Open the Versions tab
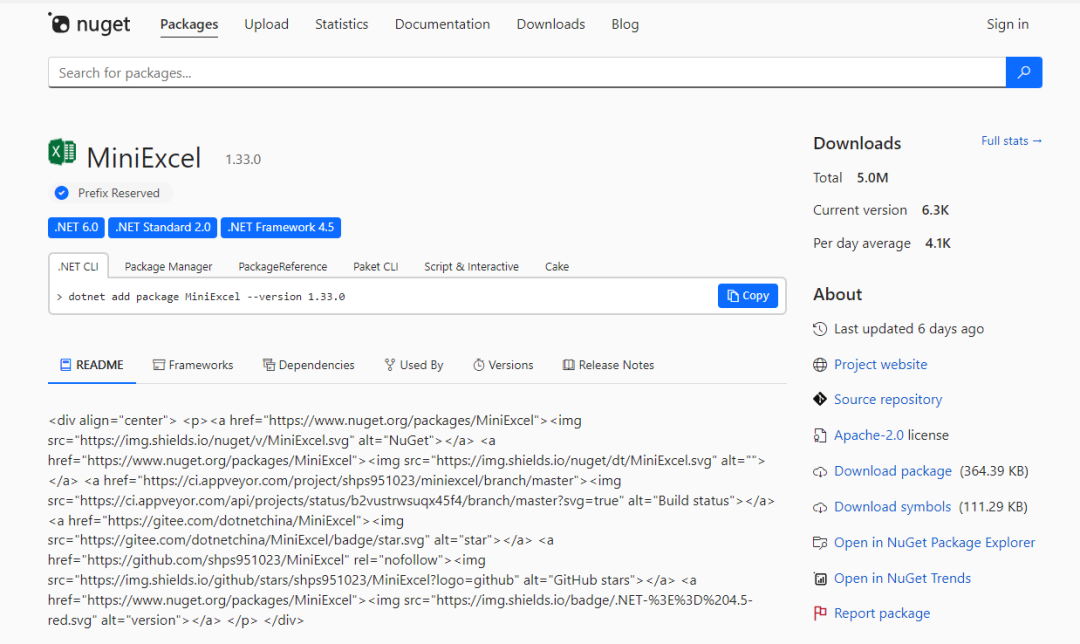1080x644 pixels. pyautogui.click(x=503, y=365)
